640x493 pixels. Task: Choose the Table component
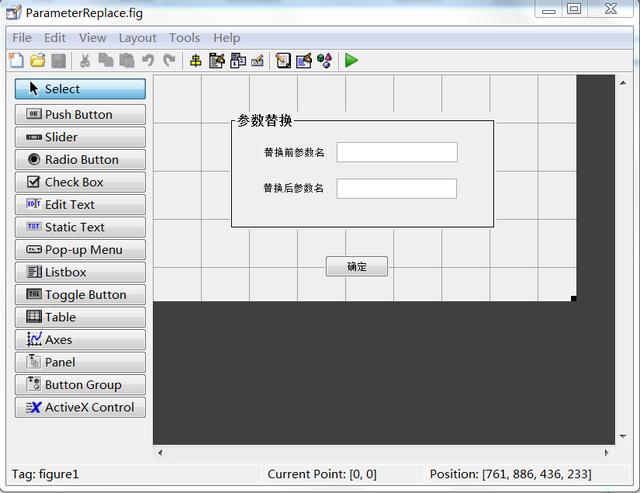[80, 317]
